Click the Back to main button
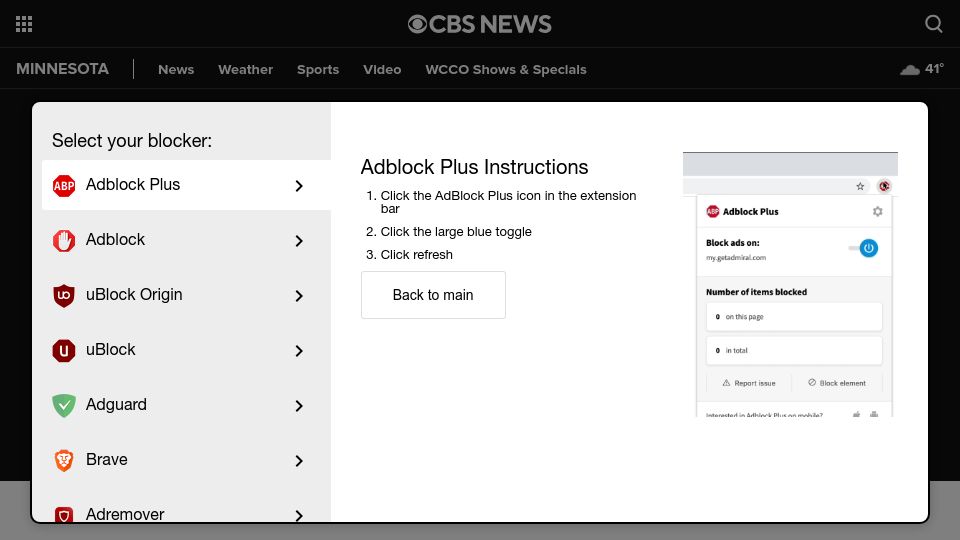This screenshot has width=960, height=540. coord(433,294)
